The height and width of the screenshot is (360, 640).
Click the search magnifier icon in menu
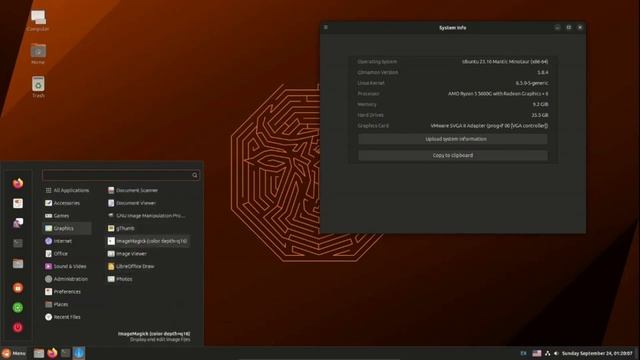(195, 175)
